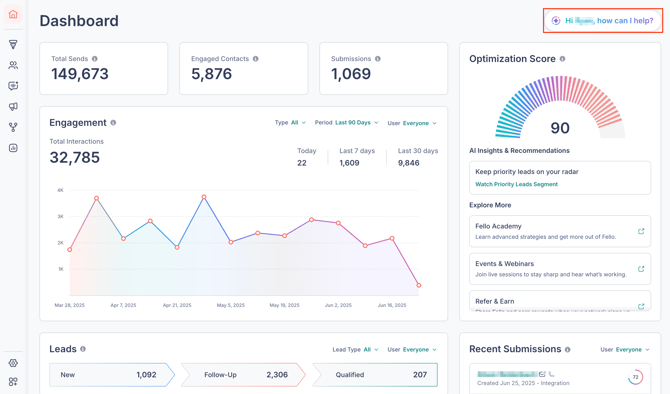The image size is (670, 394).
Task: Click the last data point on Engagement chart
Action: coord(419,285)
